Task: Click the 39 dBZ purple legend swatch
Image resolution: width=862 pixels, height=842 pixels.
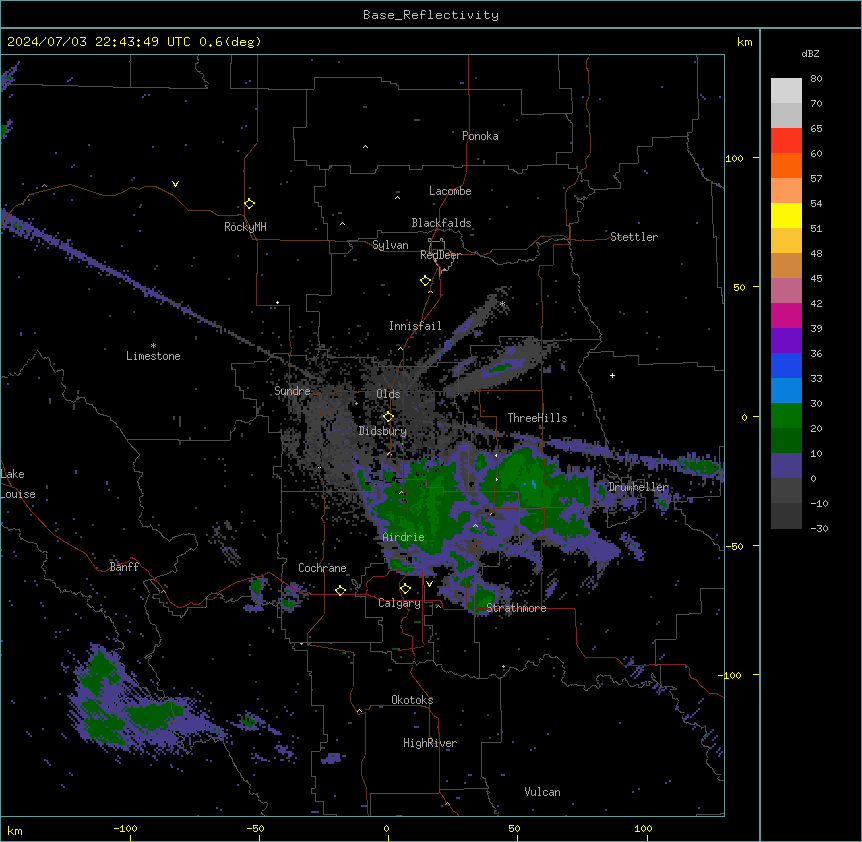Action: tap(786, 341)
